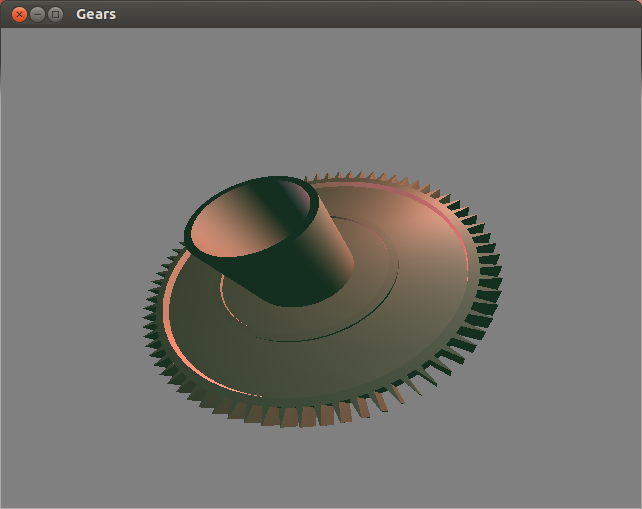Close the Gears window
The image size is (642, 509).
[18, 14]
